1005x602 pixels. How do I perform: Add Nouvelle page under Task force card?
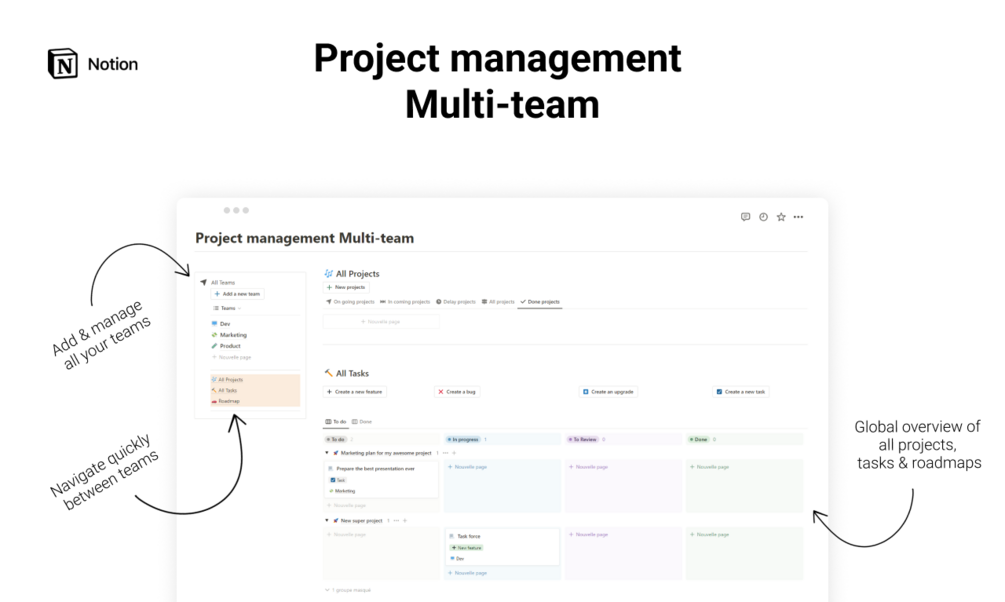click(467, 573)
